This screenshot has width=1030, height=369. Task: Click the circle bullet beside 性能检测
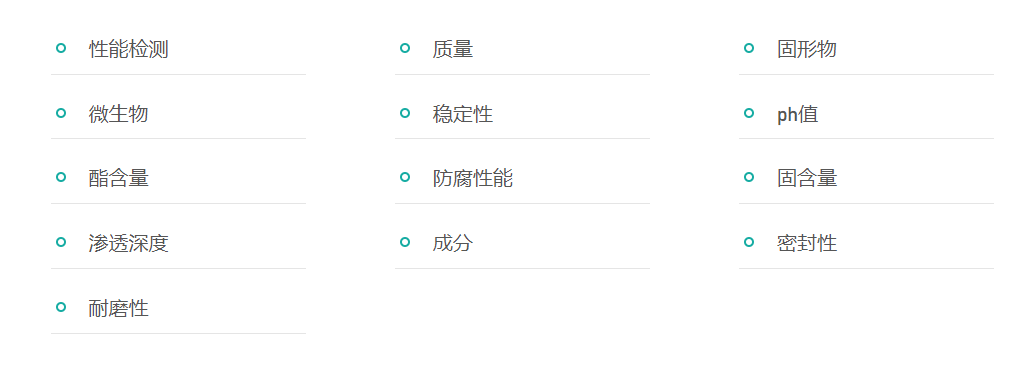[x=61, y=48]
